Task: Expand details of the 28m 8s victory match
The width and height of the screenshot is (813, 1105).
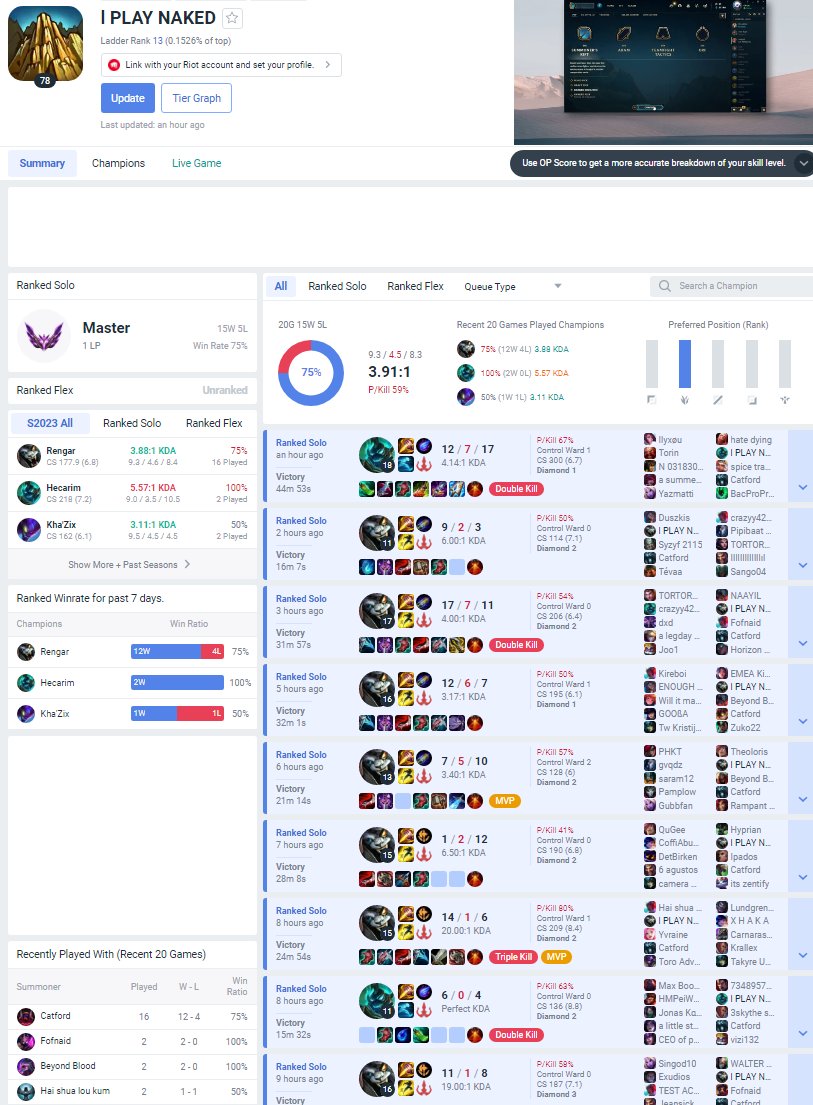Action: 802,877
